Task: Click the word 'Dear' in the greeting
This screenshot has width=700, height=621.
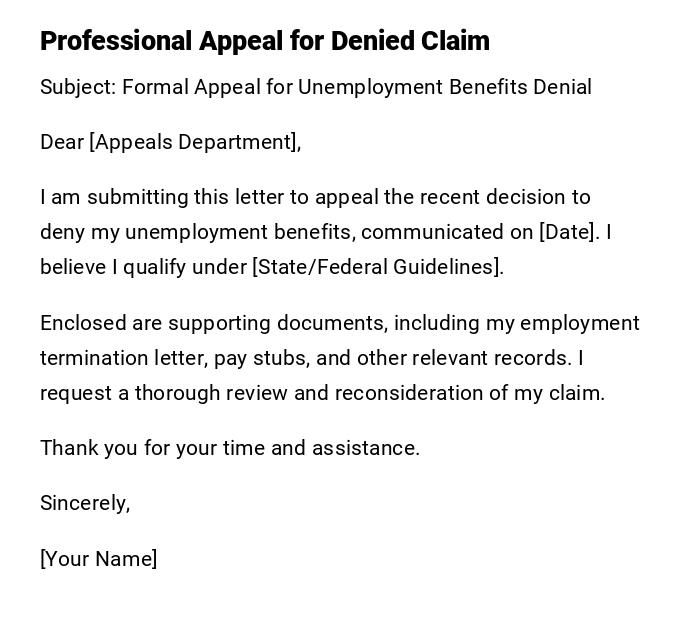Action: (x=62, y=142)
